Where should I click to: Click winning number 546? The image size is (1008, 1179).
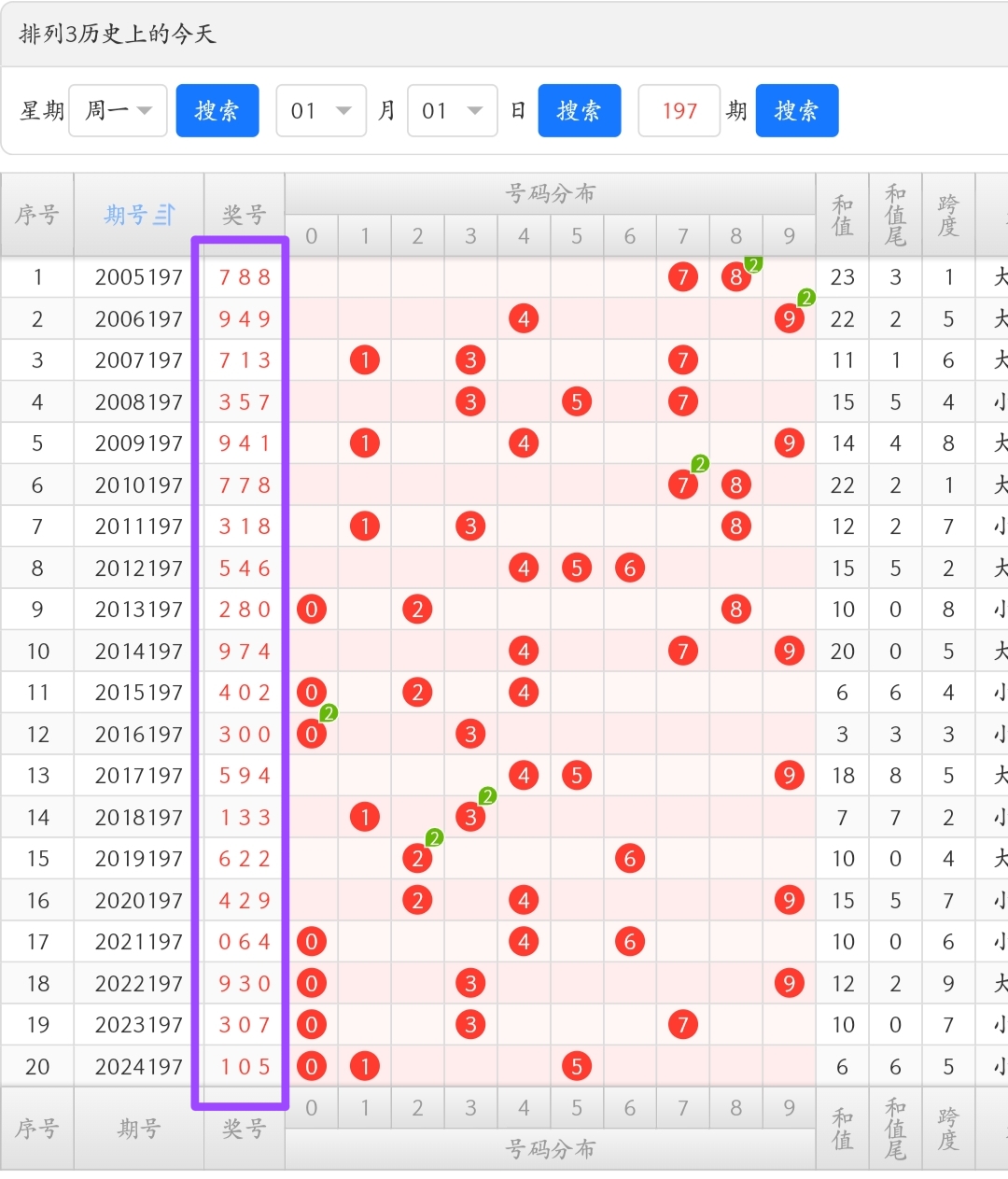[245, 568]
